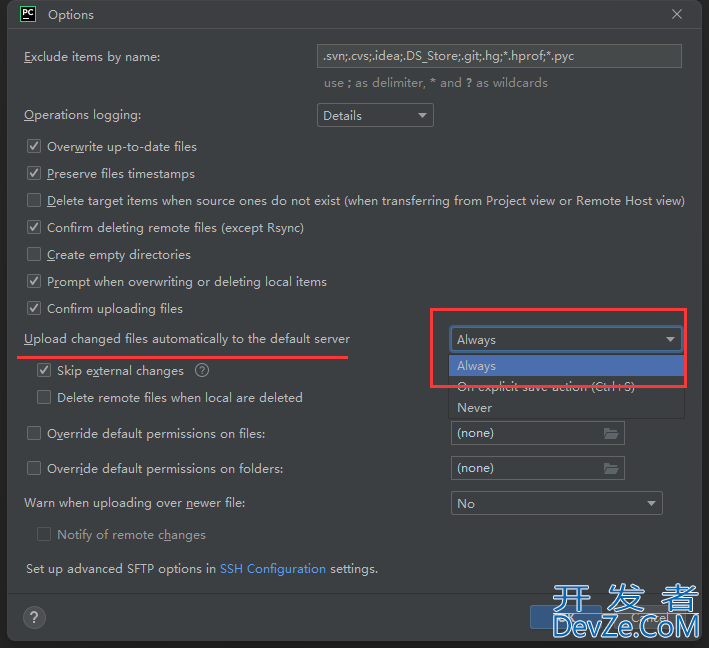This screenshot has height=648, width=709.
Task: Toggle Overwrite up-to-date files checkbox
Action: click(34, 147)
